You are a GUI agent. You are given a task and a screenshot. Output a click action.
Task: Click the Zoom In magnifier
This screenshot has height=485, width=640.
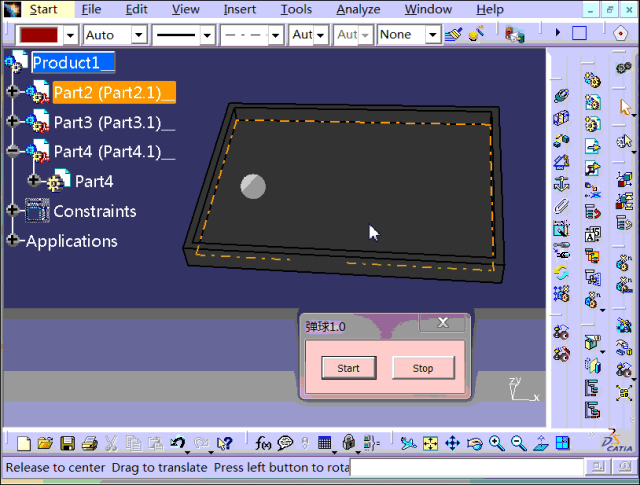497,443
